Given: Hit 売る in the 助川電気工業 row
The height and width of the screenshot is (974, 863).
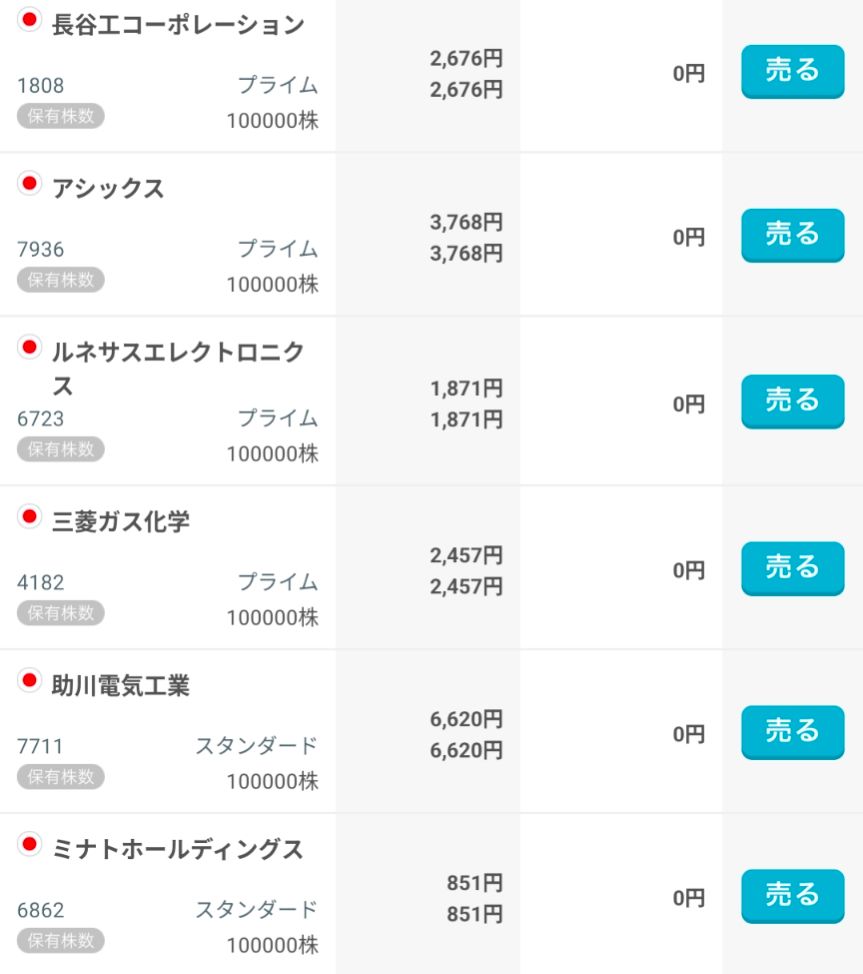Looking at the screenshot, I should 792,732.
